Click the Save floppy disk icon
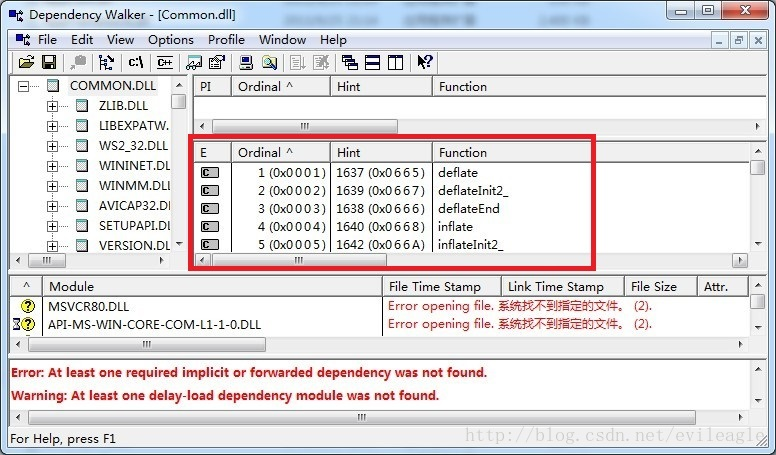 pos(48,62)
